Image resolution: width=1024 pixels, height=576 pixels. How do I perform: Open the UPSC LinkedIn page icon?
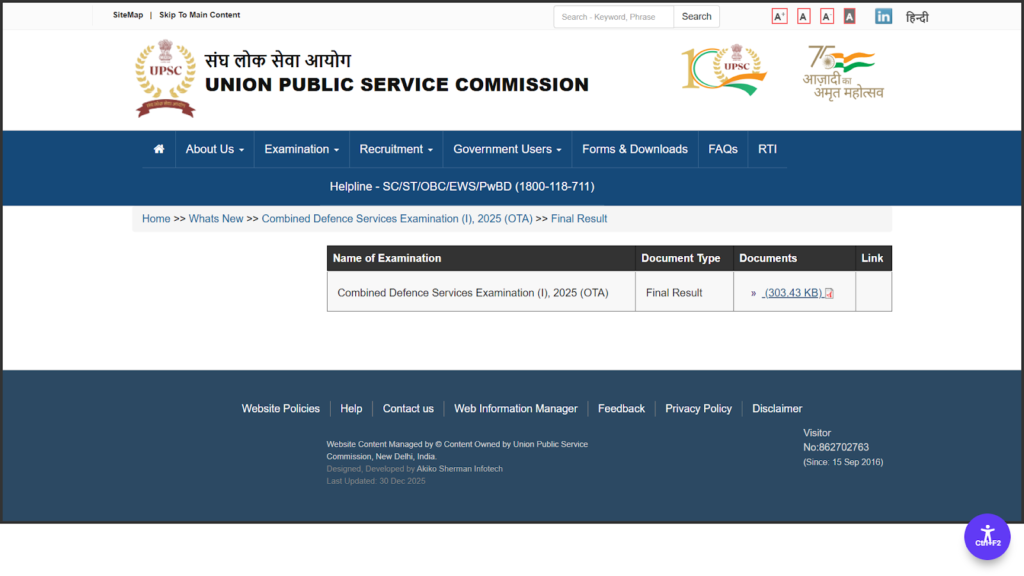click(883, 16)
